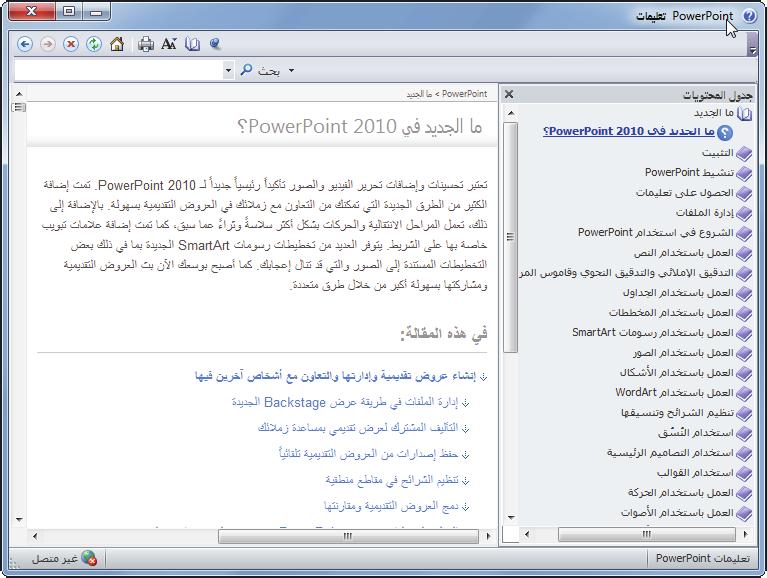Follow link دمج العروض التقديمية ومقارنتها

pos(391,506)
